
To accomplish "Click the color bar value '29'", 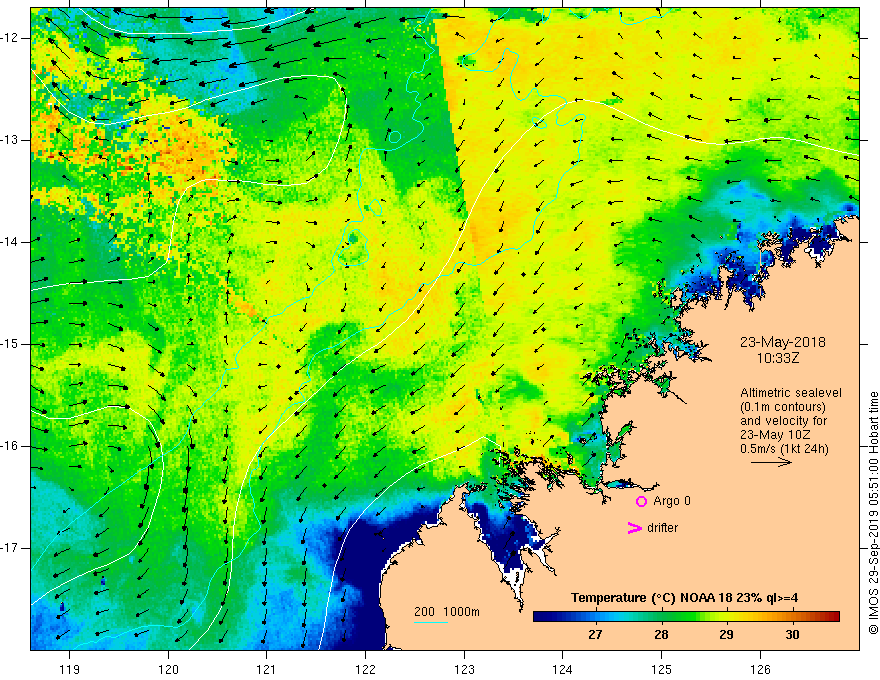I will (726, 635).
